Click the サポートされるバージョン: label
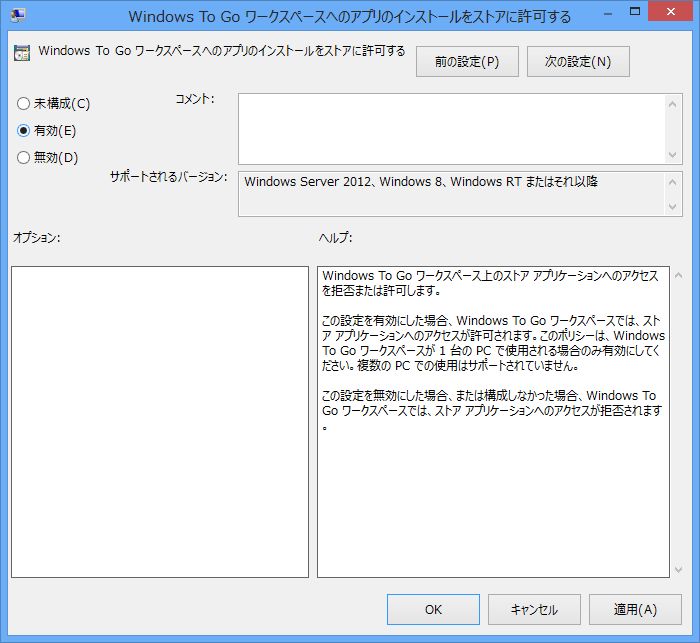 click(169, 176)
